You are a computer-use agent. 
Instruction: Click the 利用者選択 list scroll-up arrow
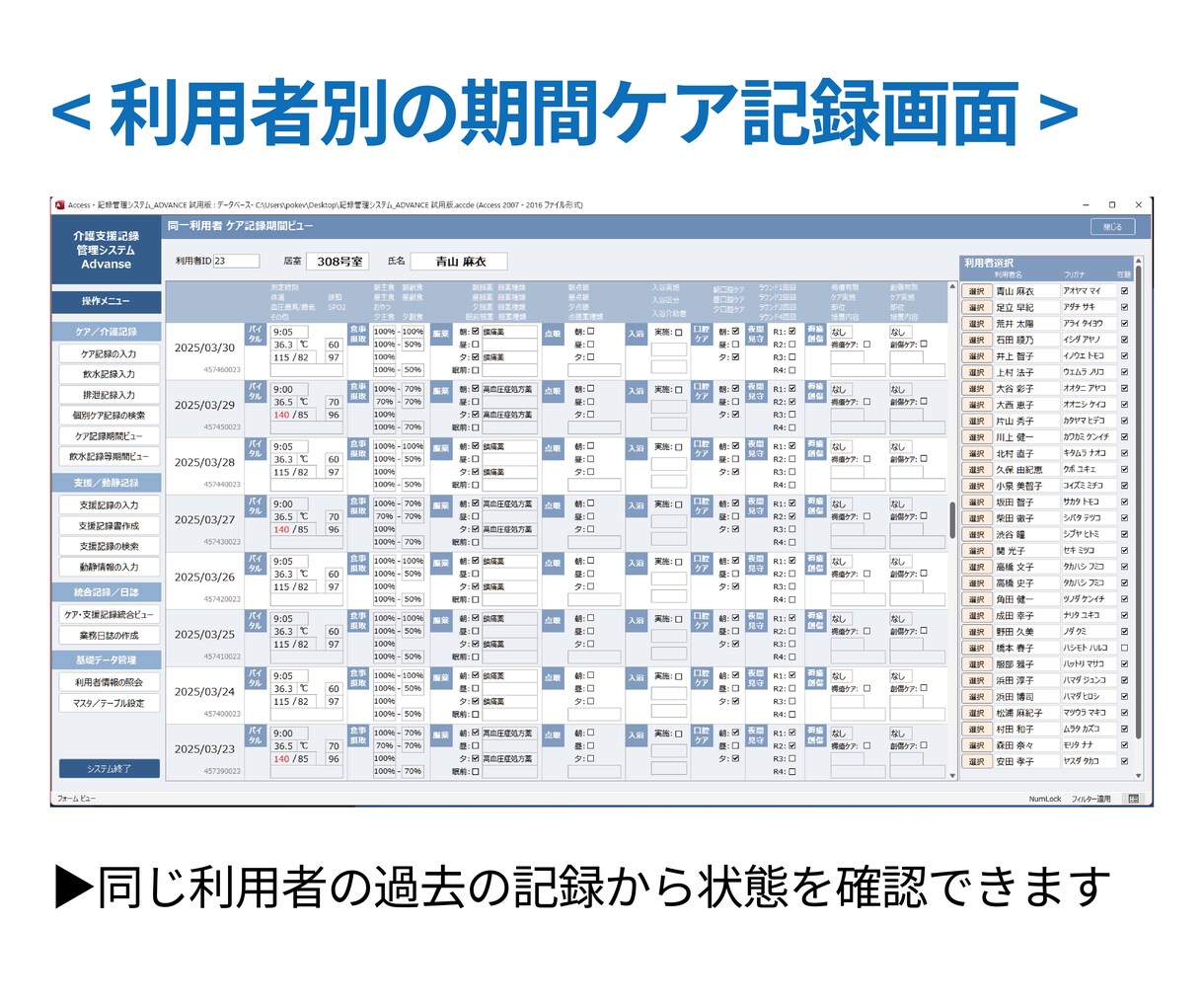point(1139,263)
